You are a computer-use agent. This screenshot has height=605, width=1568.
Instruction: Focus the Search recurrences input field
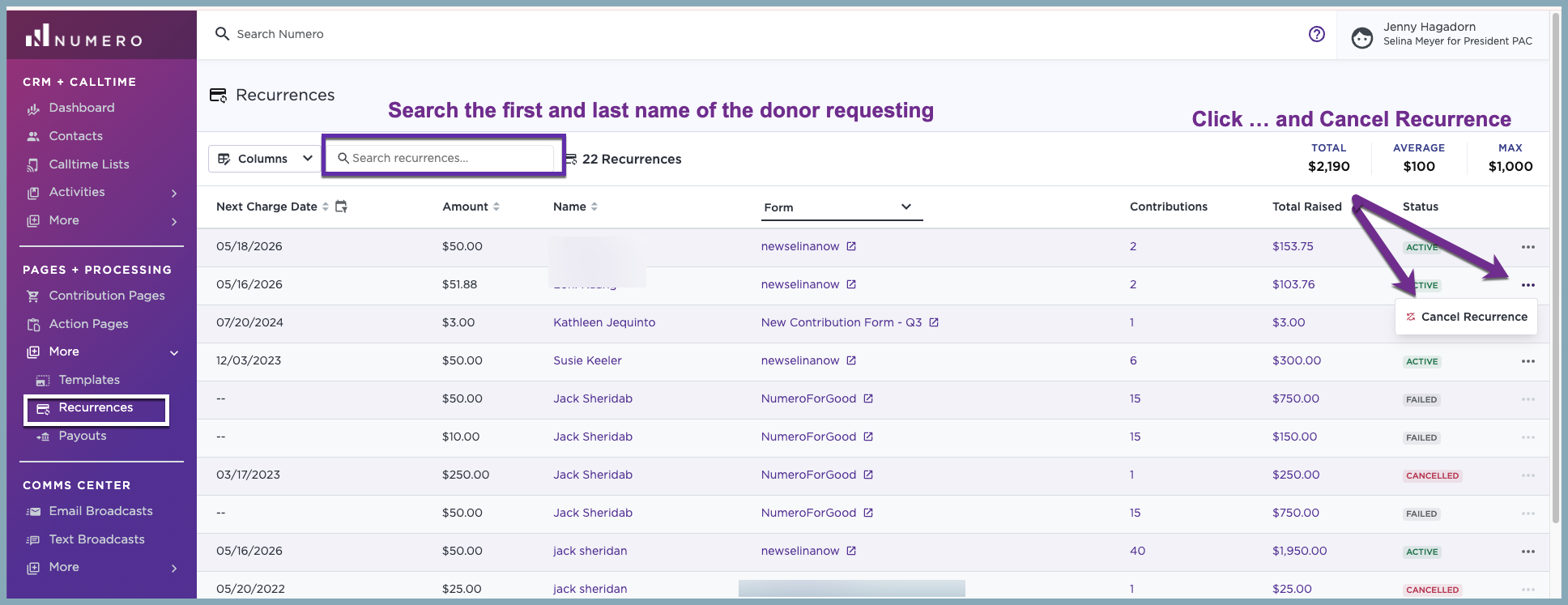[x=445, y=158]
